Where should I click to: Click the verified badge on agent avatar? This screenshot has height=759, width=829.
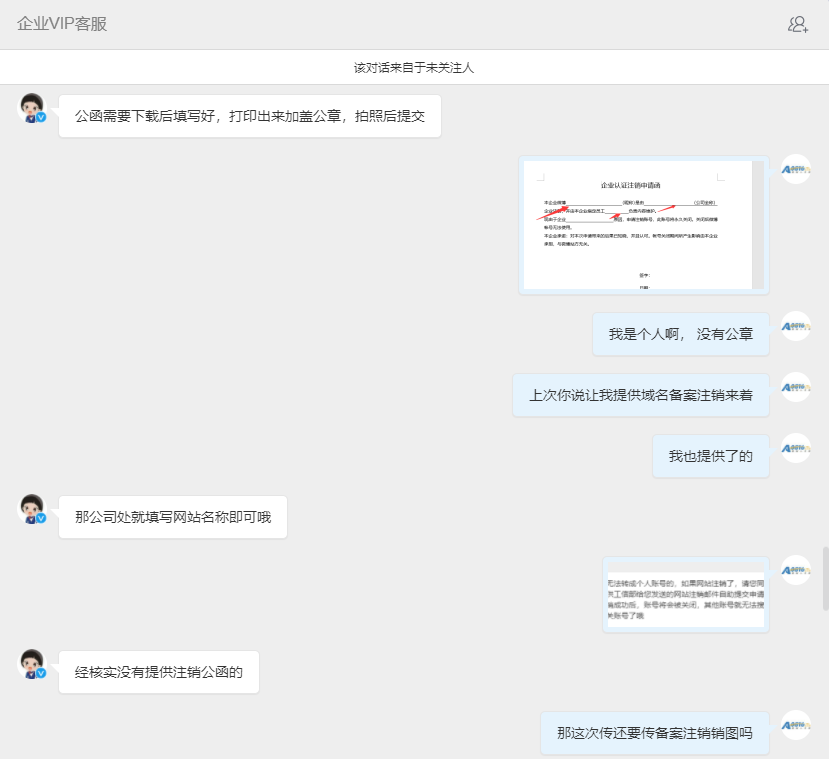[39, 117]
